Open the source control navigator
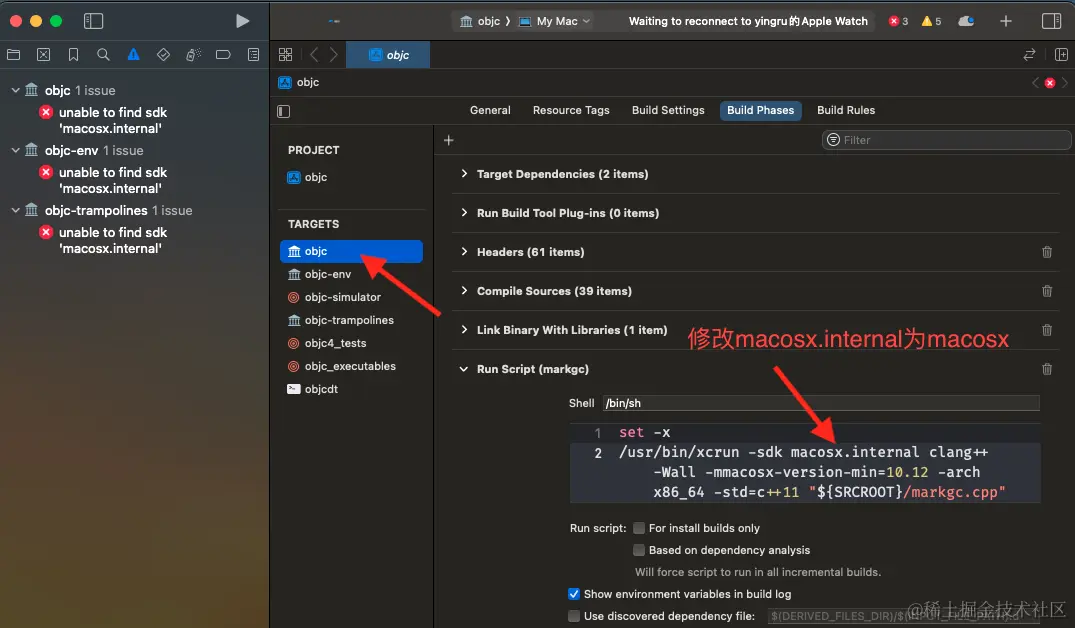1075x628 pixels. [x=43, y=55]
